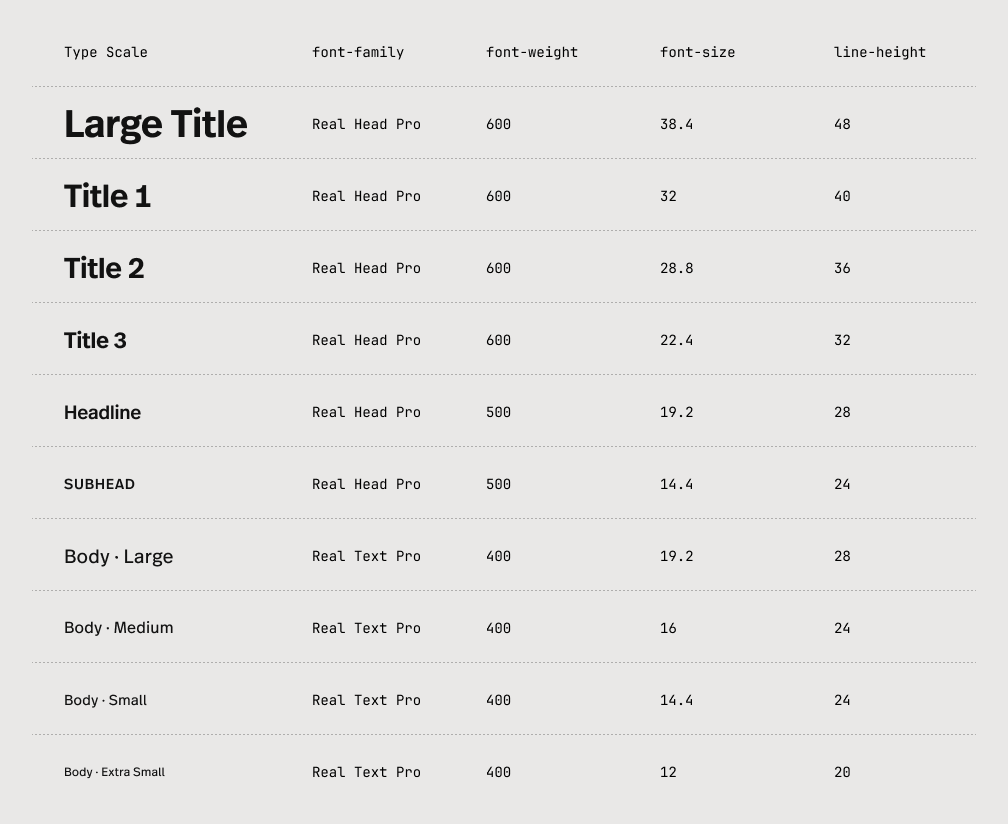Click the Body · Large sample text
This screenshot has height=824, width=1008.
pos(118,556)
